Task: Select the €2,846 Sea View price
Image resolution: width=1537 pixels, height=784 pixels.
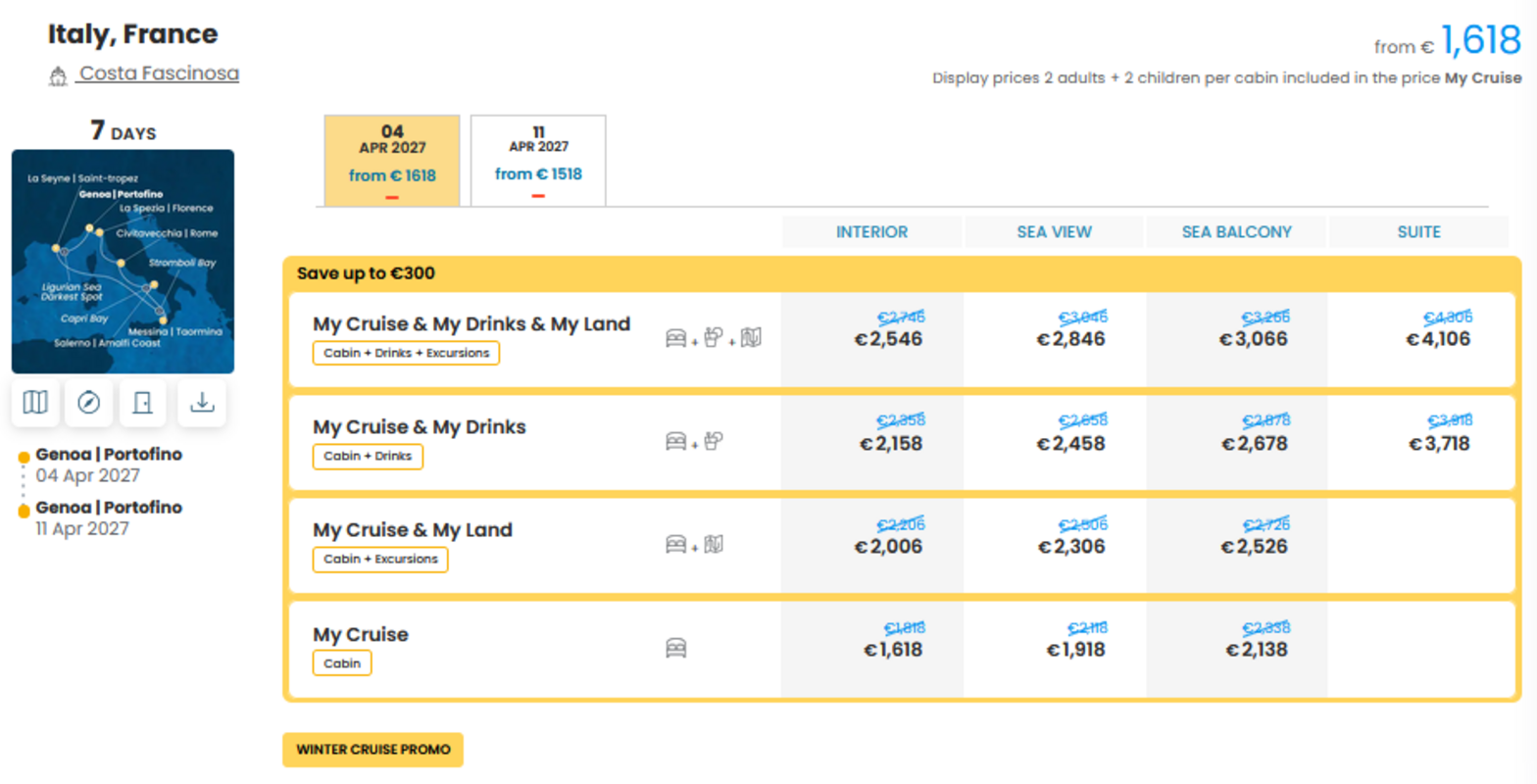Action: pos(1070,339)
